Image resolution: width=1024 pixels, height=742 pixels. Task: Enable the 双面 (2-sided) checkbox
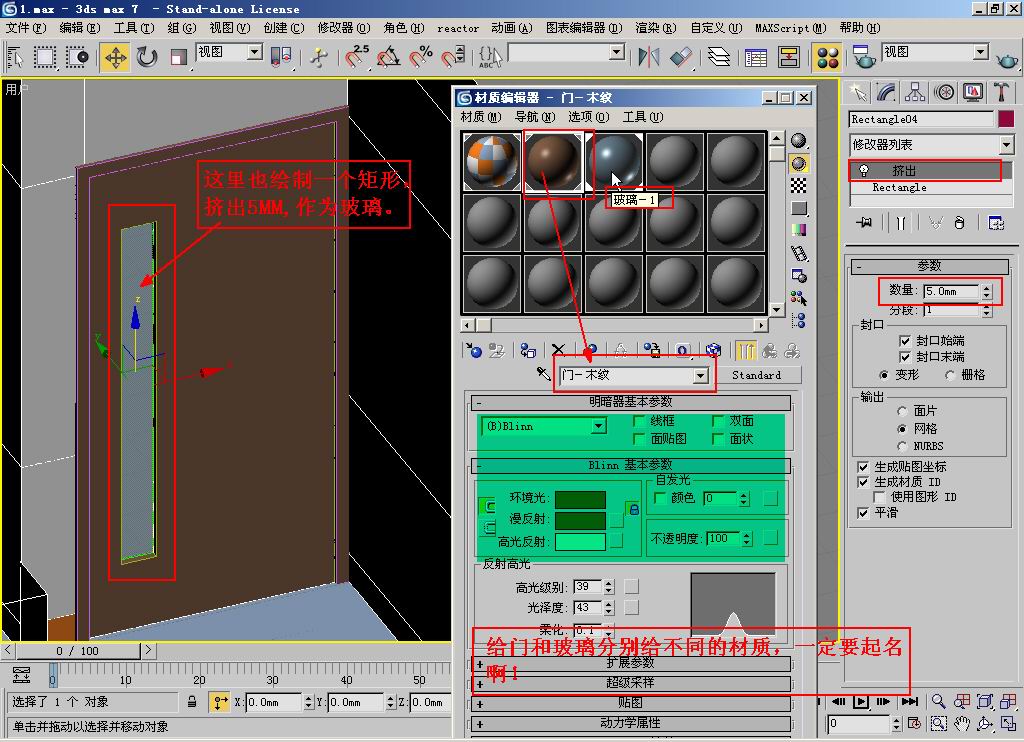pos(718,422)
